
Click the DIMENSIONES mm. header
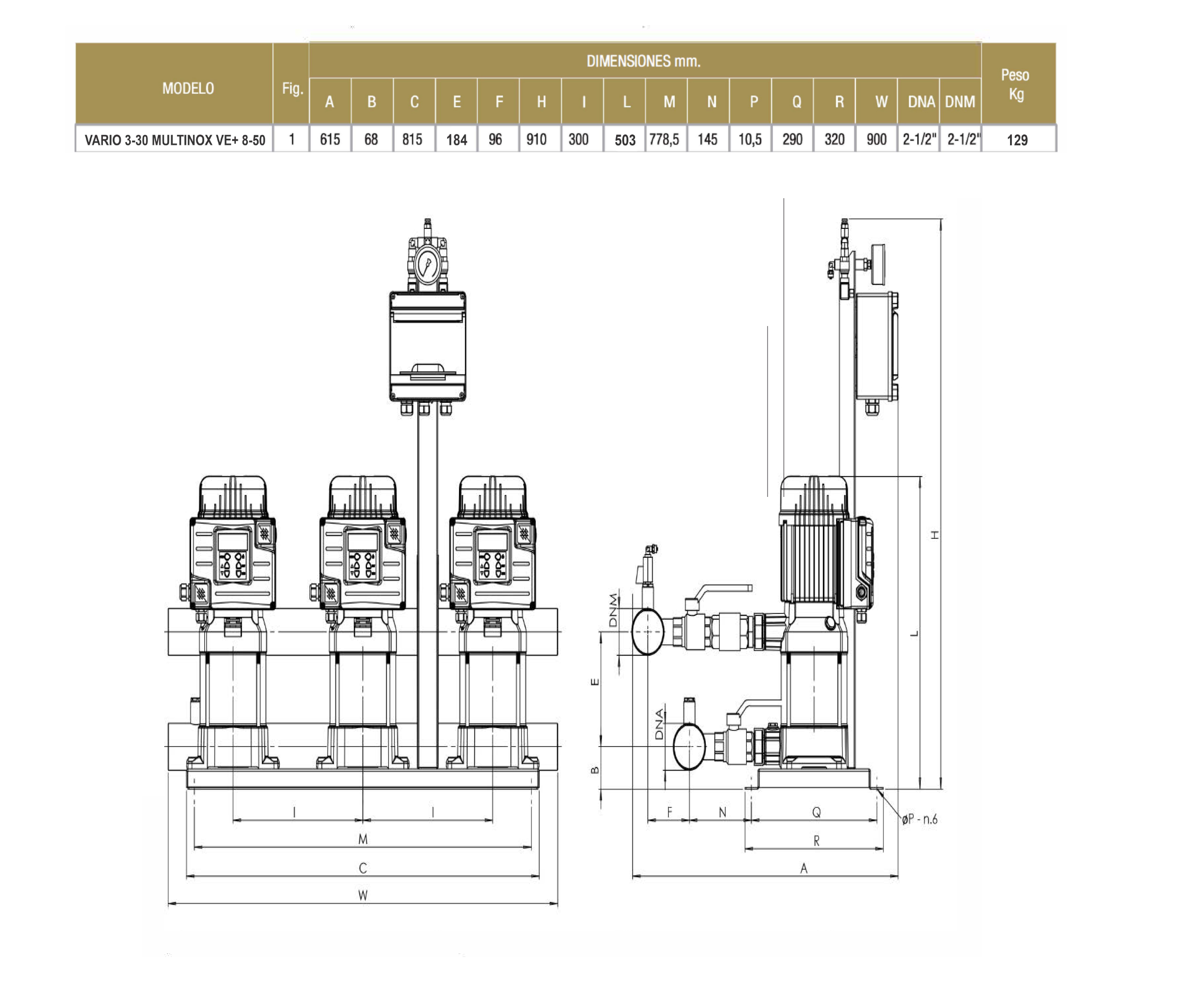[643, 61]
